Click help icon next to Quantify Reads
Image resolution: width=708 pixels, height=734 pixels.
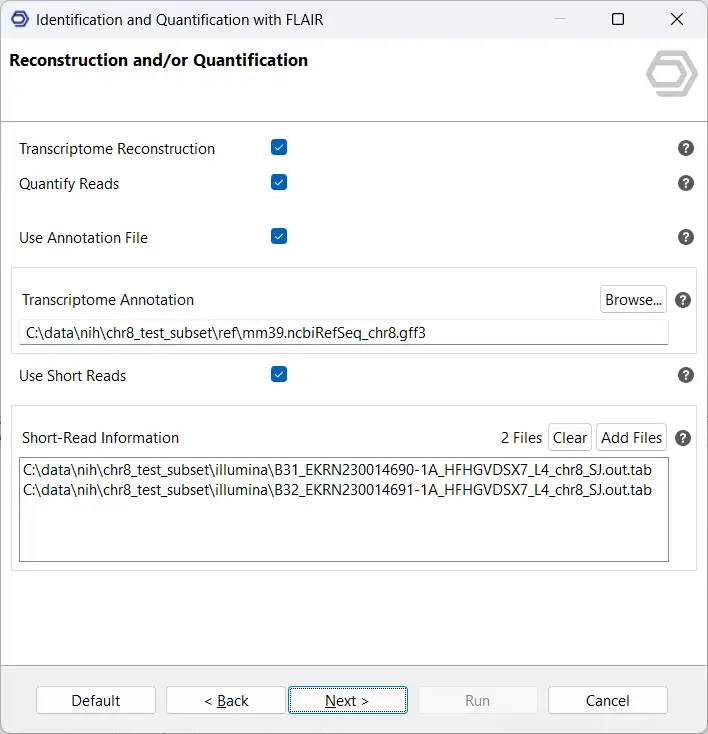point(686,183)
